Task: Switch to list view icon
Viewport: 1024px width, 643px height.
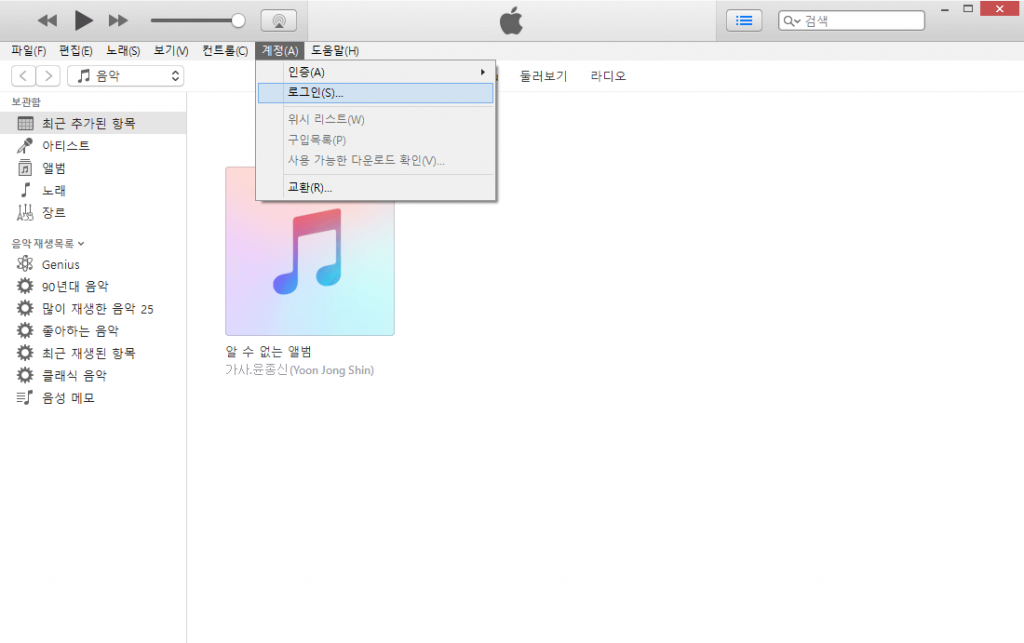Action: pos(744,20)
